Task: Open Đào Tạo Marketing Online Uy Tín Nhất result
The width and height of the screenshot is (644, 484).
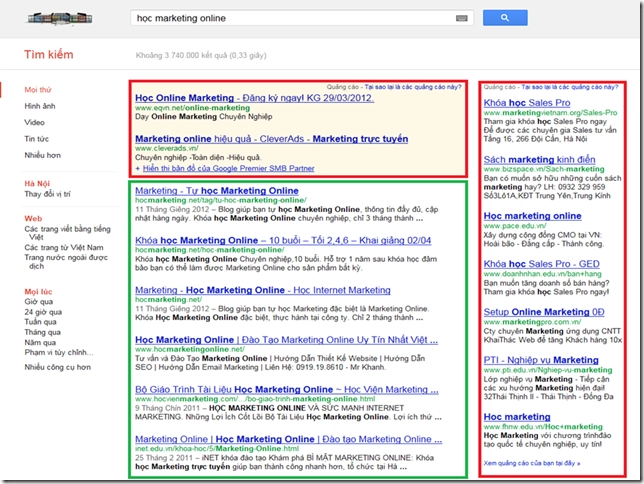Action: tap(286, 340)
